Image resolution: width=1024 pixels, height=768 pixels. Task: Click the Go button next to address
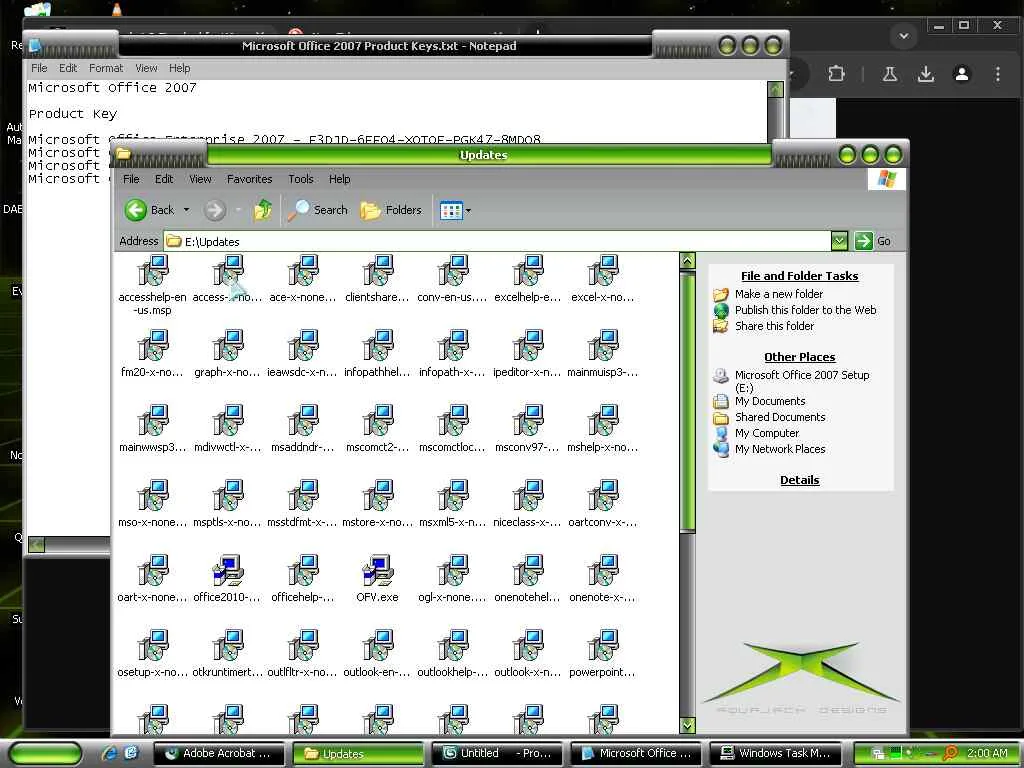pyautogui.click(x=873, y=241)
